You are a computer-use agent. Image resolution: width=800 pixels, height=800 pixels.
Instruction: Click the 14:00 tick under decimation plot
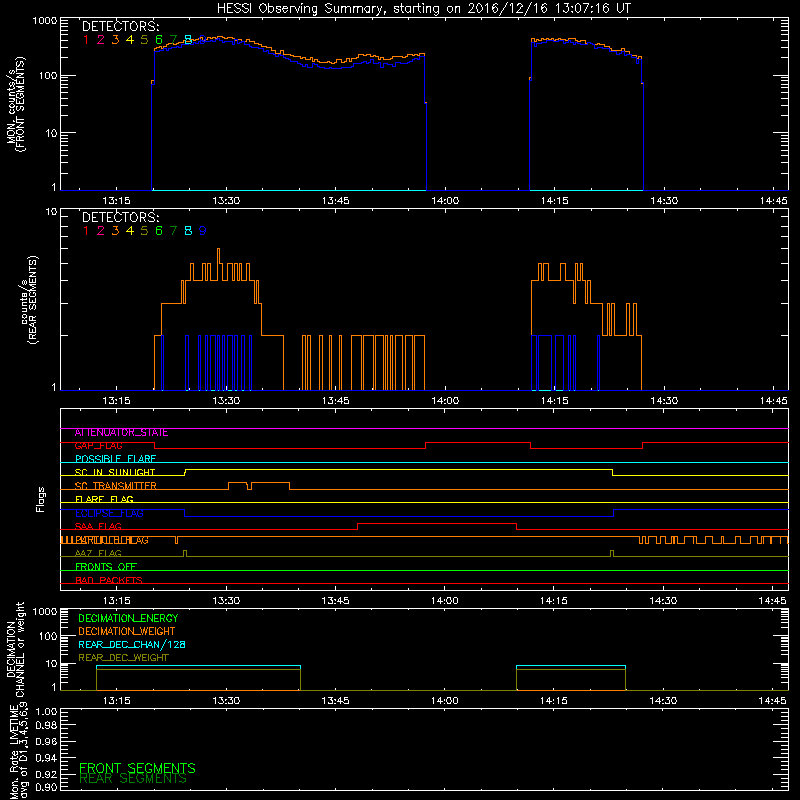[445, 701]
